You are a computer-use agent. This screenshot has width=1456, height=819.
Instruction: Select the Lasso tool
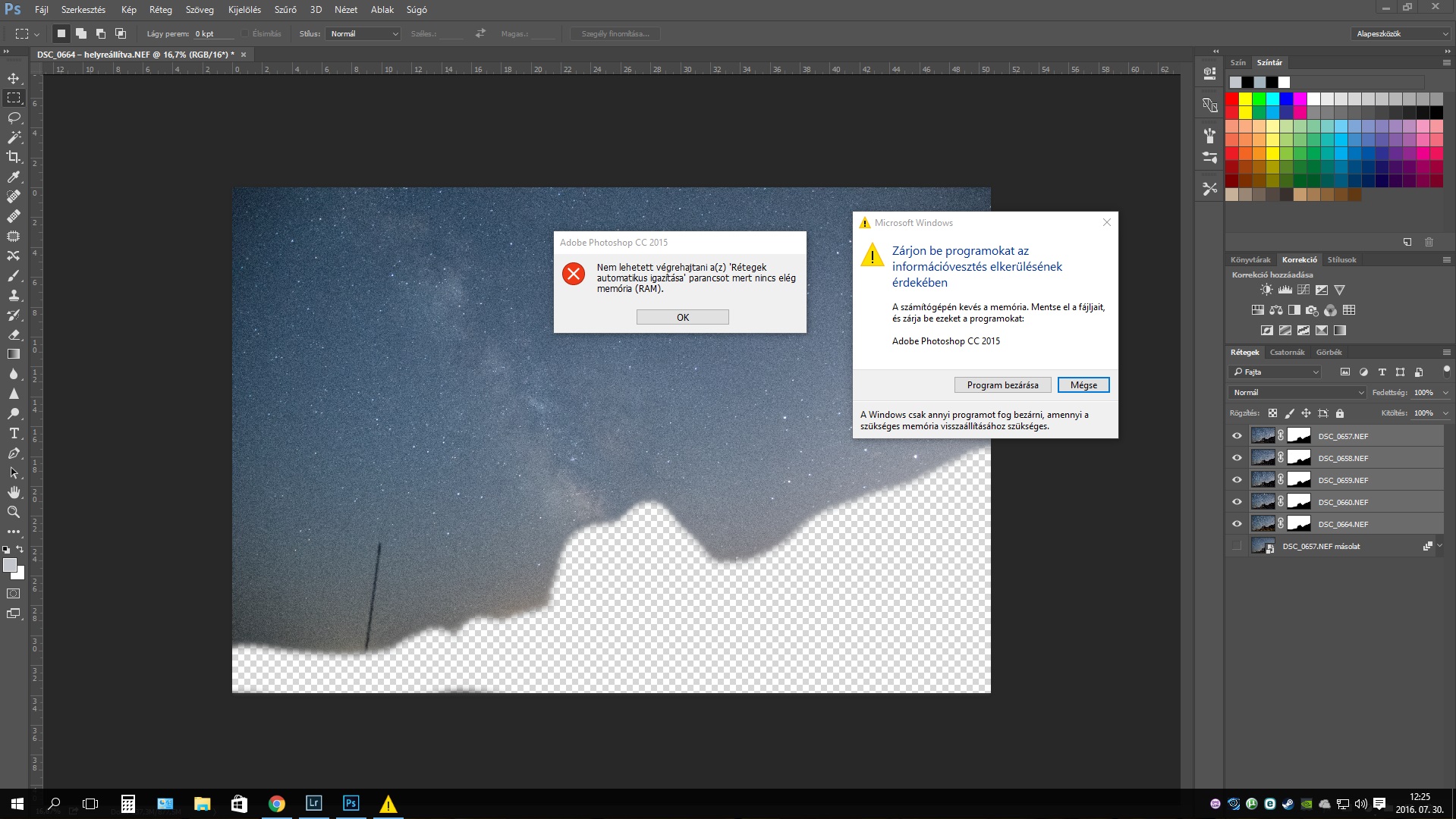[x=14, y=118]
